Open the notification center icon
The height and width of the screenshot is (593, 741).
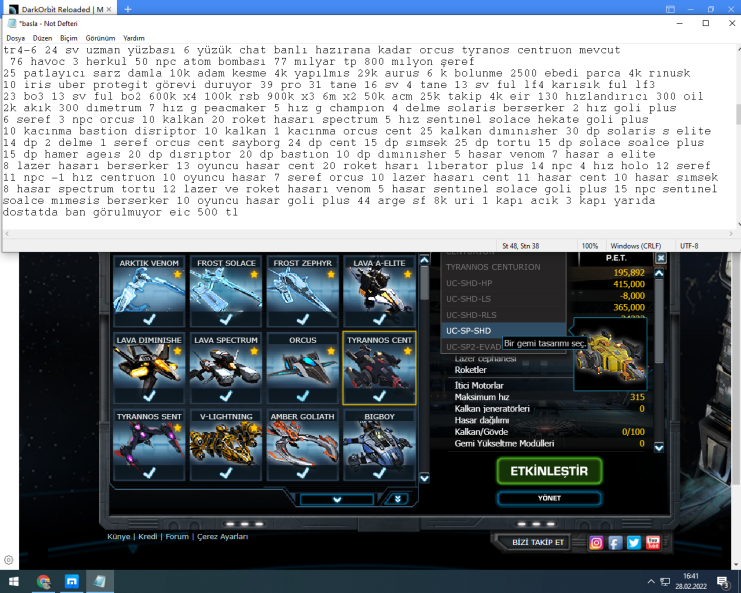[723, 582]
